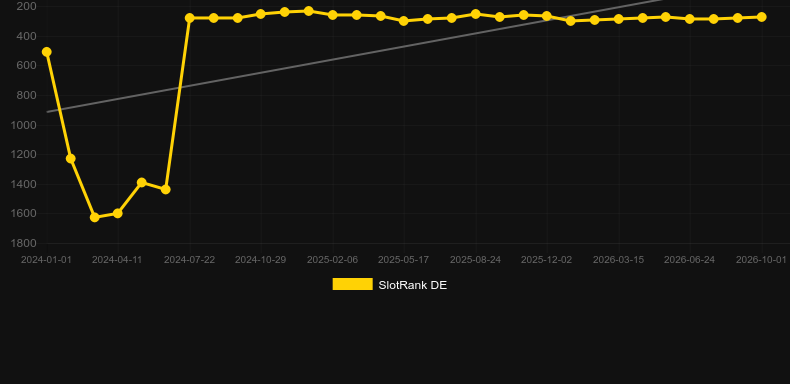Click the 2026-03-15 x-axis label
Image resolution: width=790 pixels, height=384 pixels.
point(618,260)
